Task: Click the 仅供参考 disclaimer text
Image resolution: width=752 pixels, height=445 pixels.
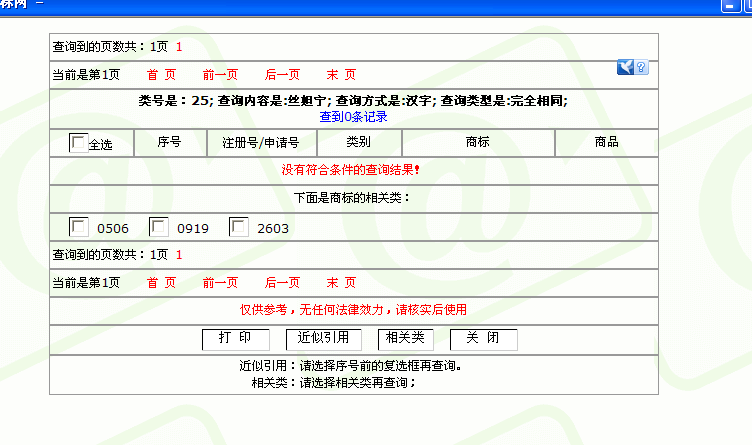Action: click(353, 310)
